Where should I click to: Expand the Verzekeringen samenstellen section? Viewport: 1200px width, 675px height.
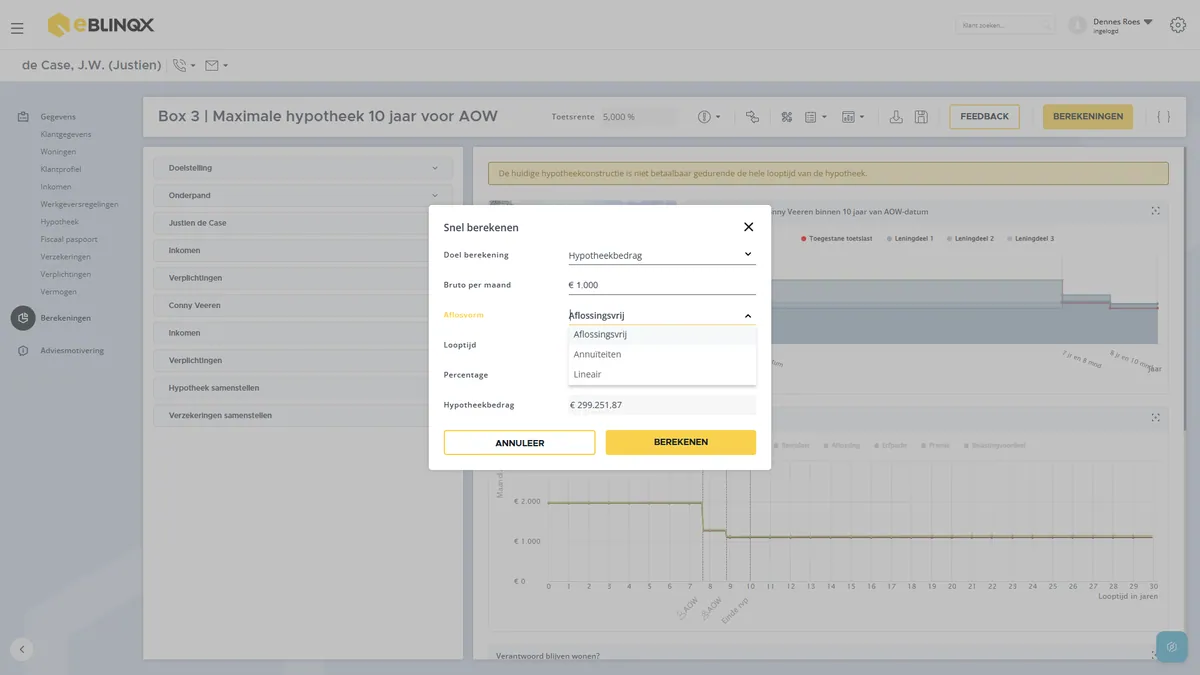coord(303,415)
